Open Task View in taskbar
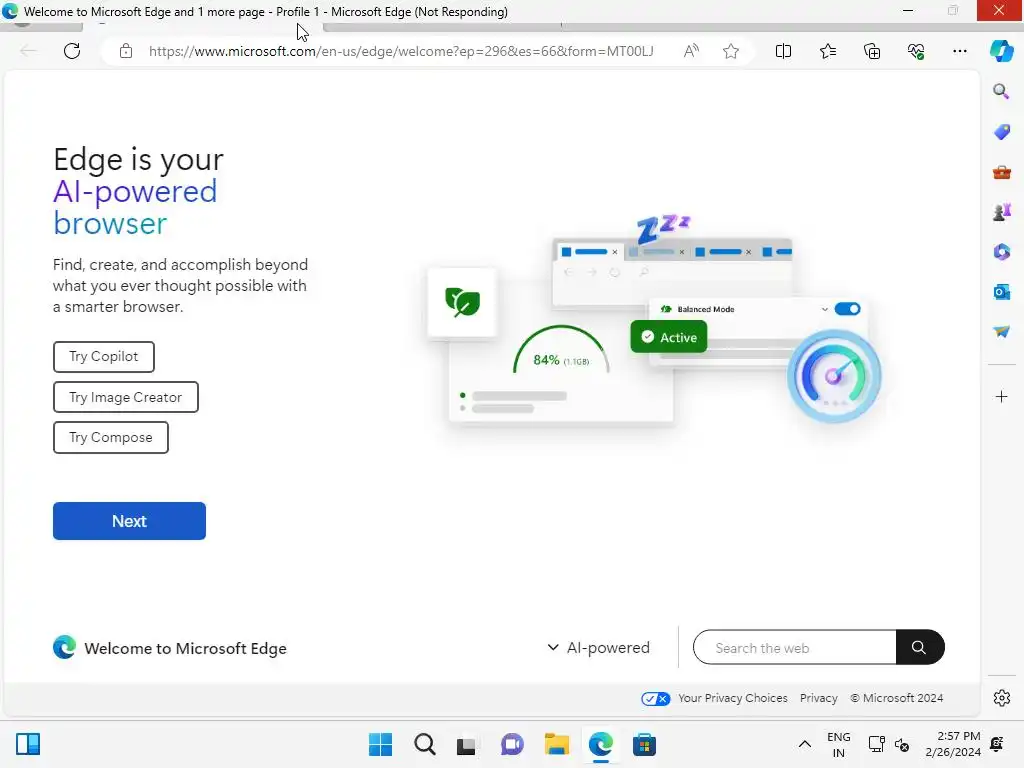1024x768 pixels. pyautogui.click(x=466, y=745)
